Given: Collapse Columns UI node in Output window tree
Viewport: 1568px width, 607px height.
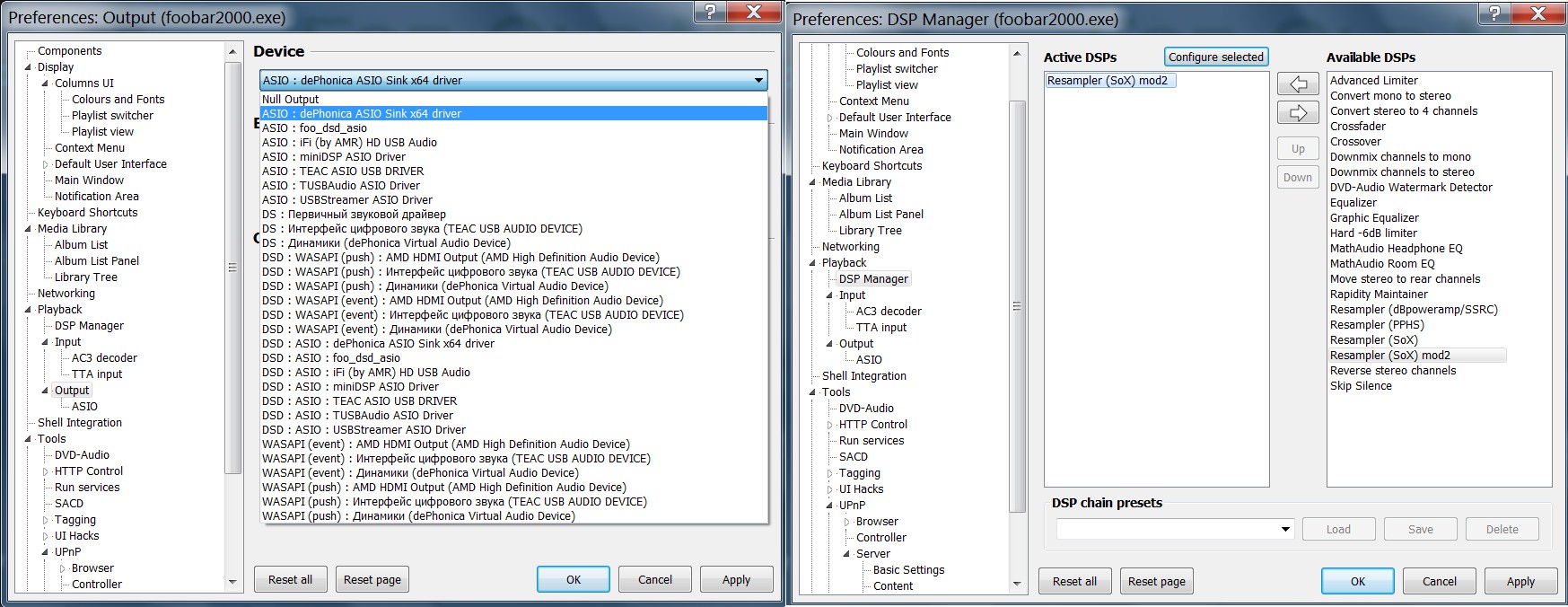Looking at the screenshot, I should [x=44, y=84].
